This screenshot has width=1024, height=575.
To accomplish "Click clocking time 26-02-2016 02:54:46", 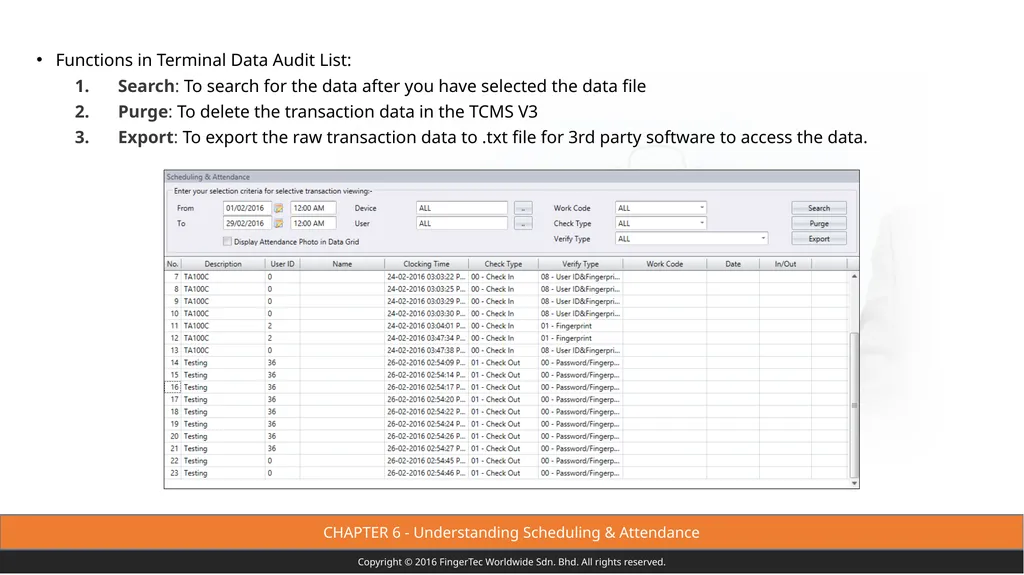I will 426,473.
